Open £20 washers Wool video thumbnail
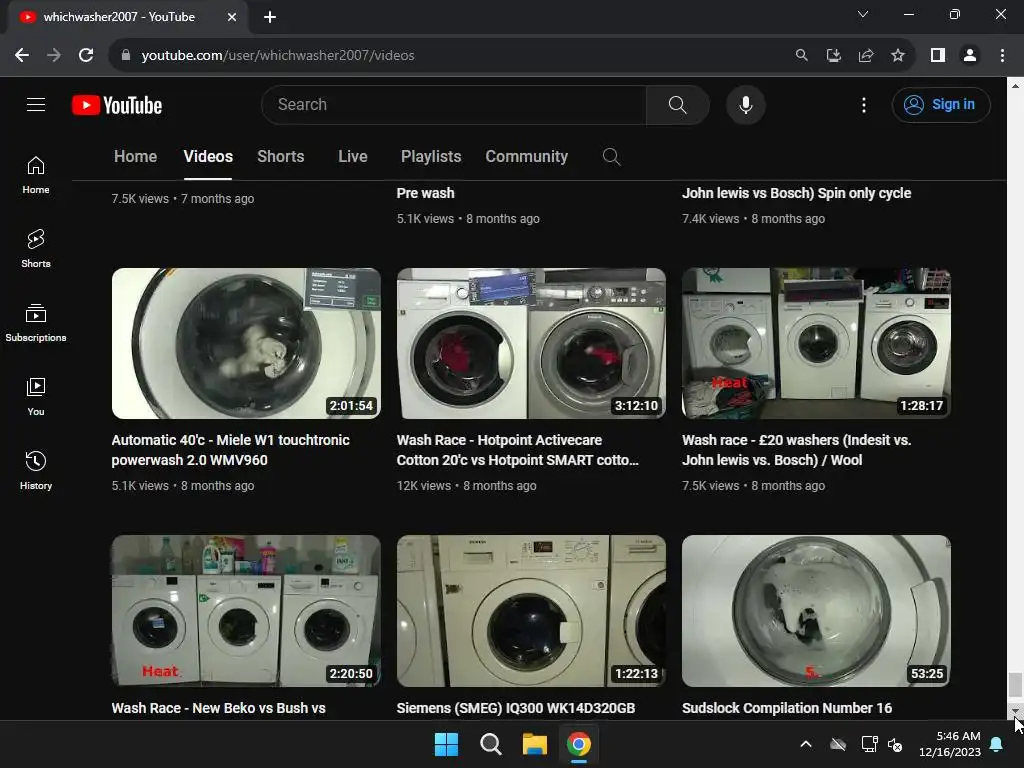 [816, 344]
